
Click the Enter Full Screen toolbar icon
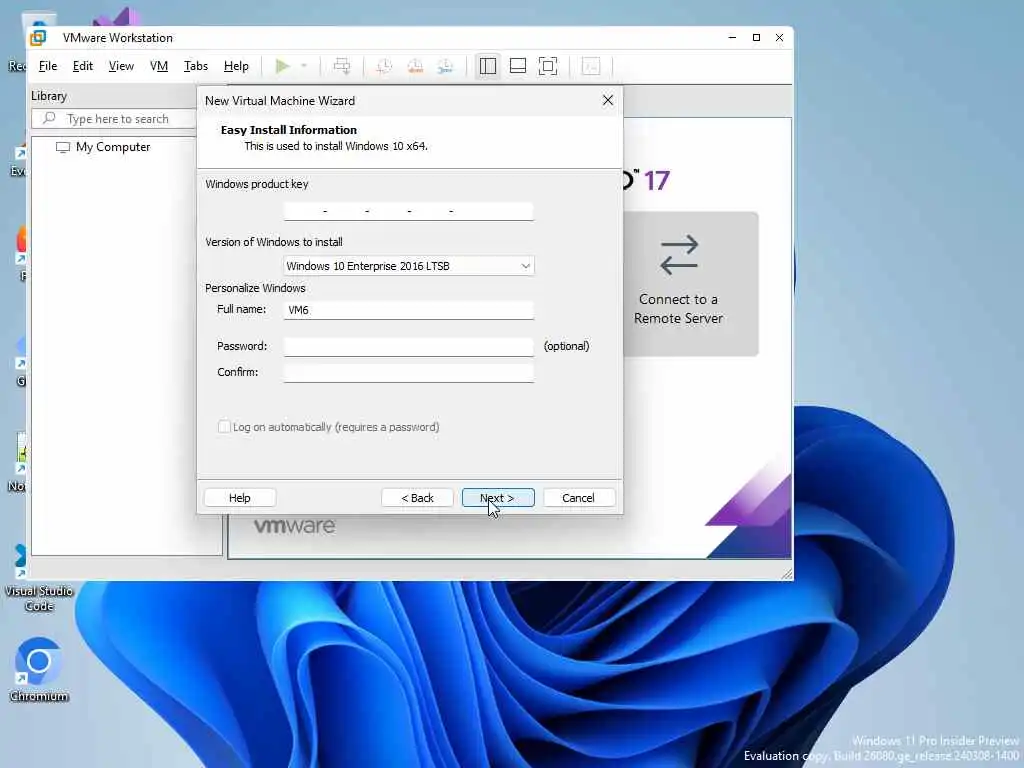tap(548, 66)
